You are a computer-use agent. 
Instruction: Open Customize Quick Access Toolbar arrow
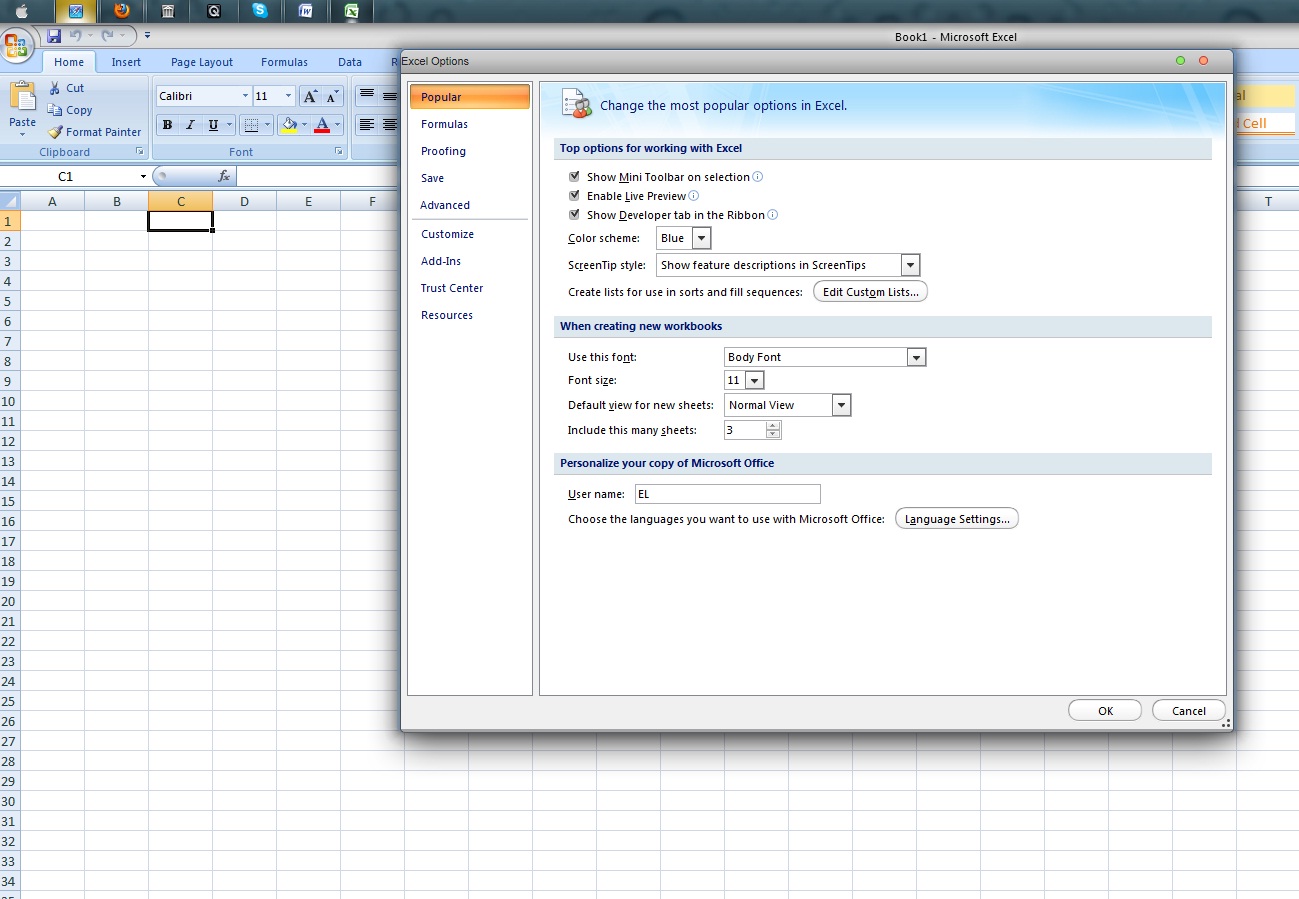click(147, 36)
